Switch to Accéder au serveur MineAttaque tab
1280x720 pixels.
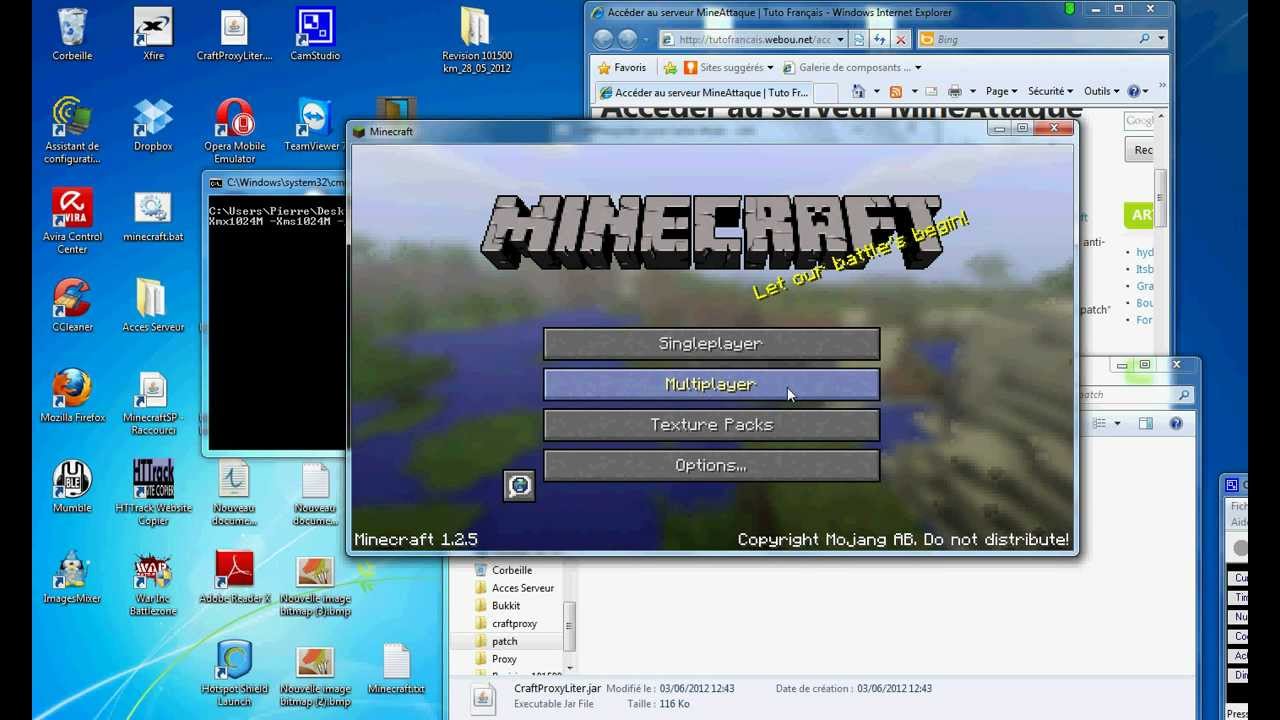click(703, 92)
